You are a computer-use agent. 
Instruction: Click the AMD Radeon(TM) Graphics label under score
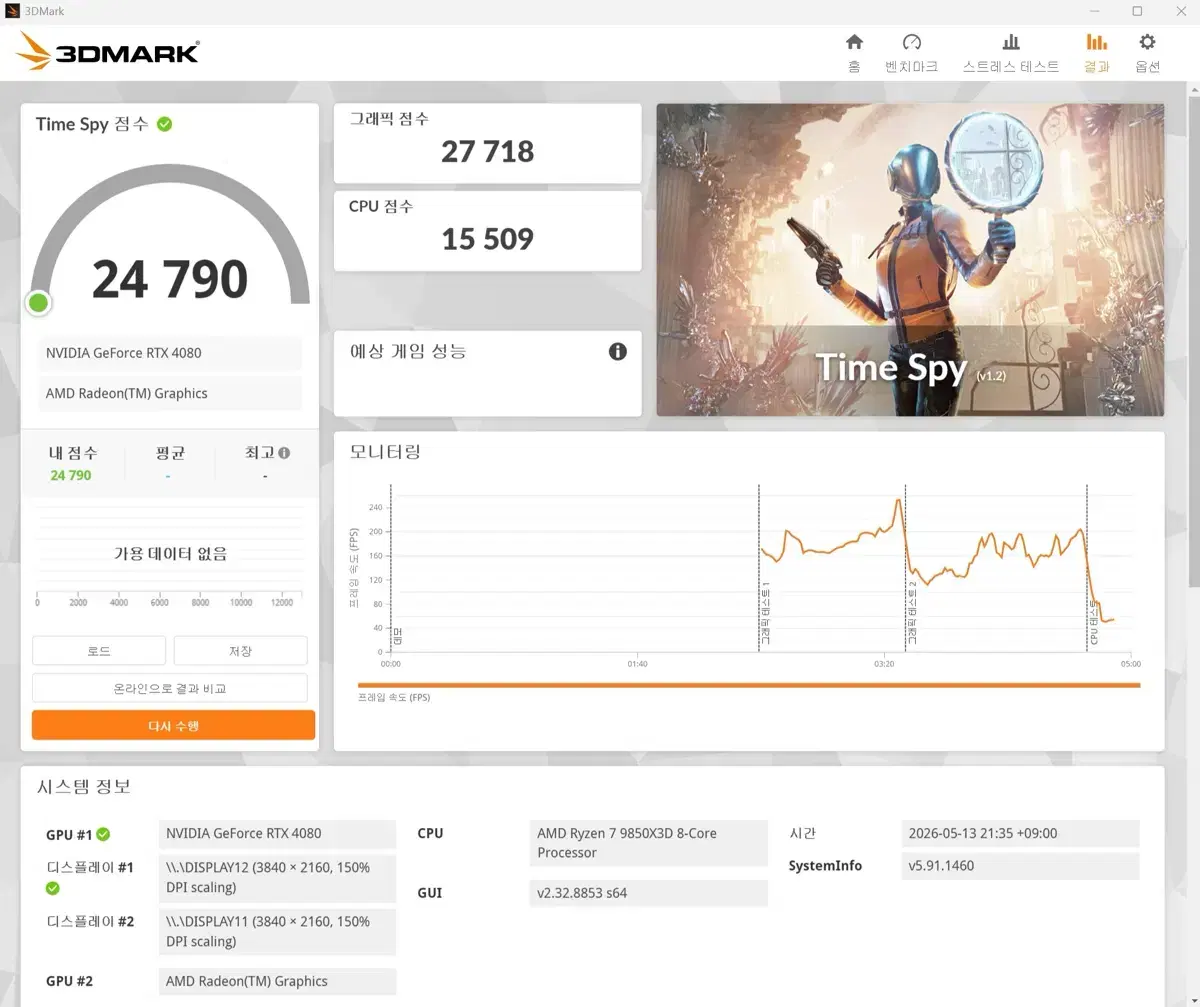click(170, 393)
